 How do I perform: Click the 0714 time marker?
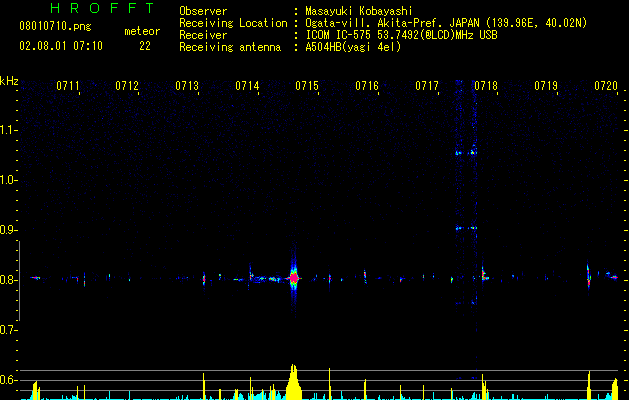click(247, 86)
